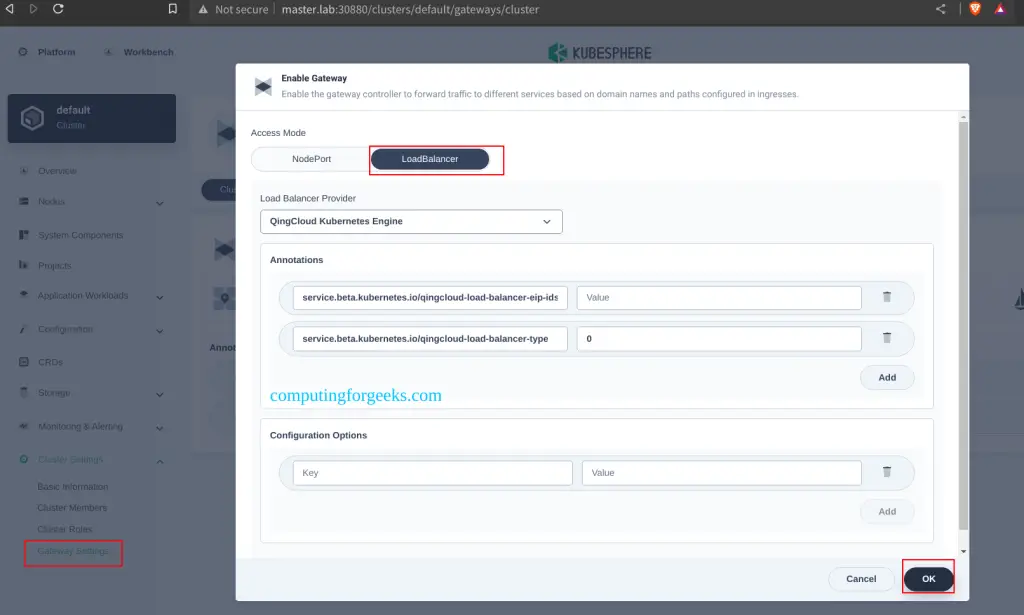Click Add under Configuration Options
This screenshot has width=1024, height=615.
coord(887,512)
